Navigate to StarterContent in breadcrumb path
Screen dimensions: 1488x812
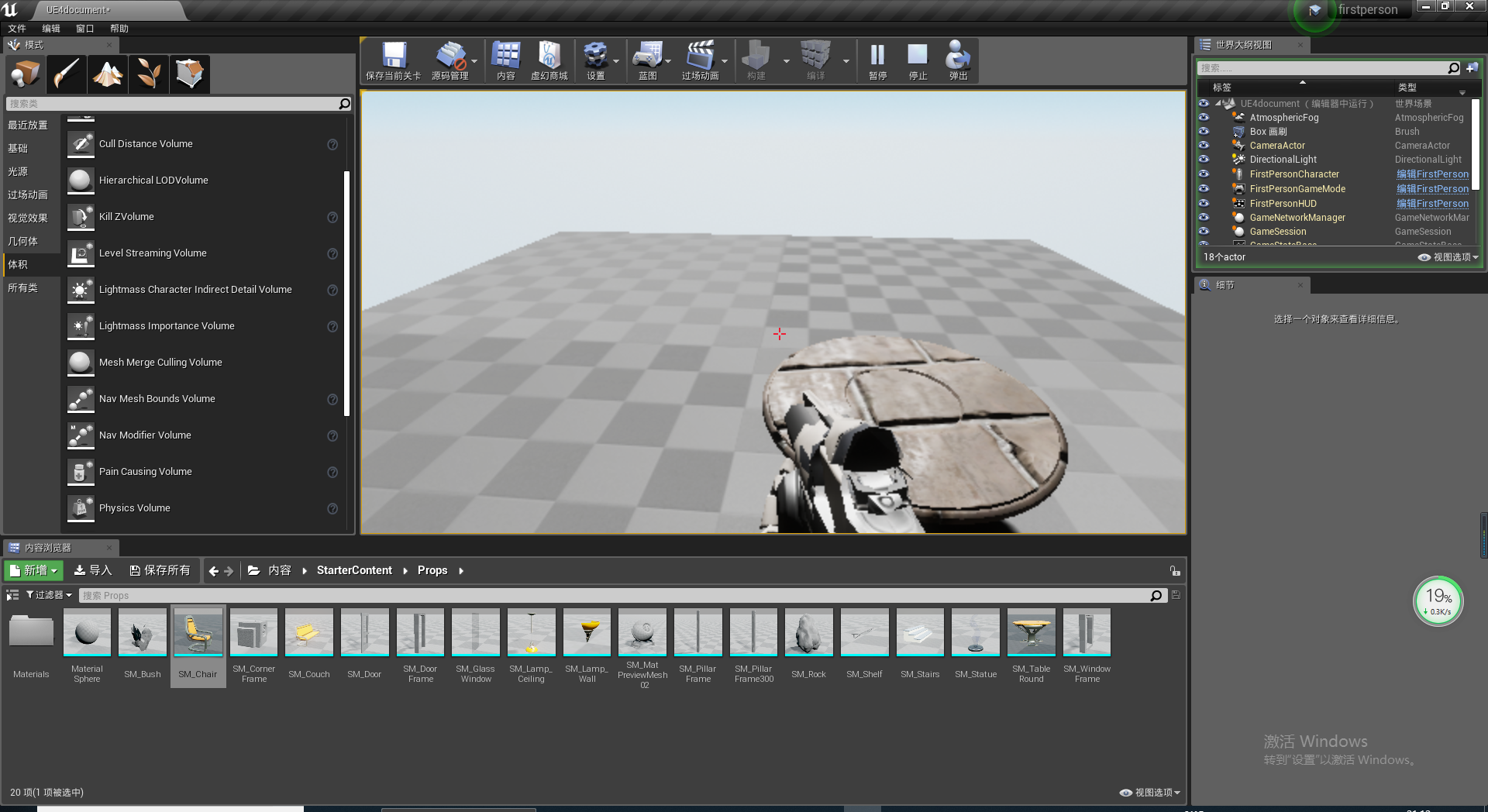point(354,571)
